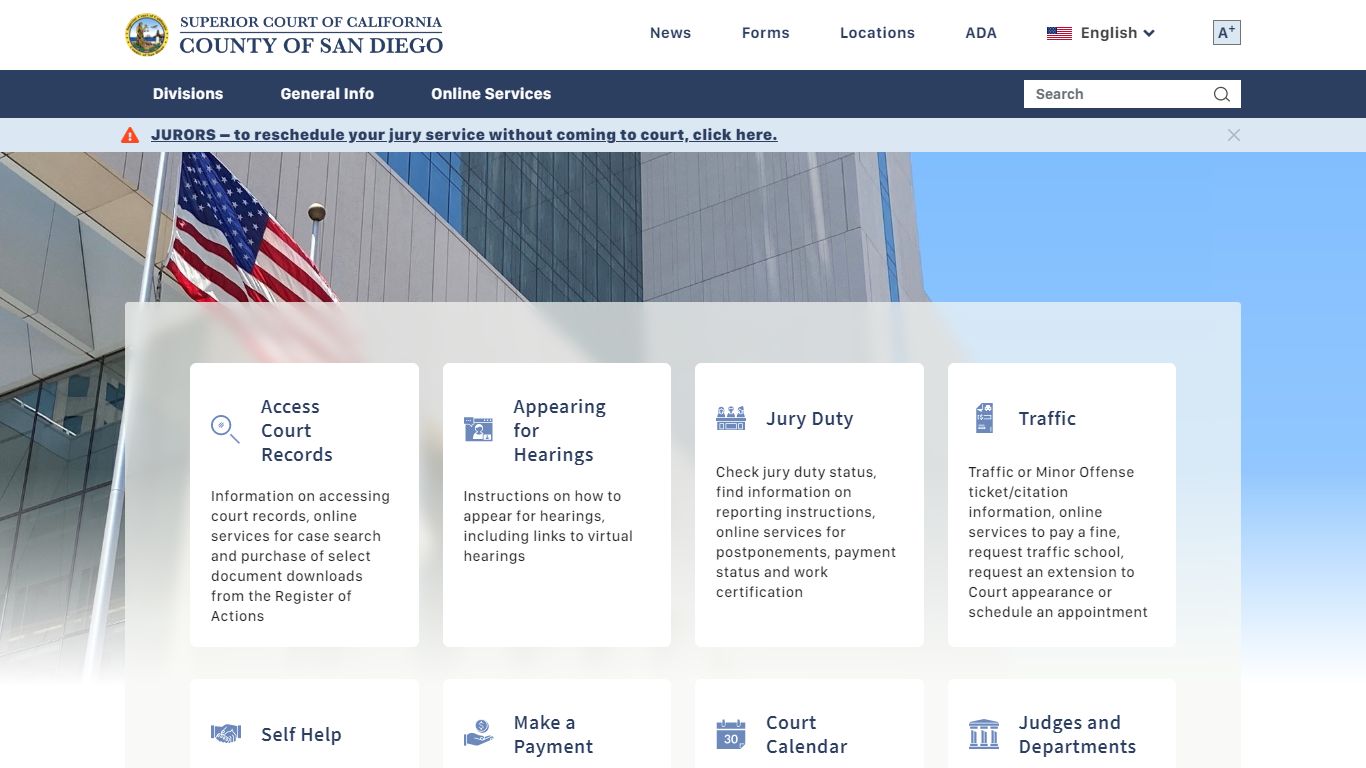This screenshot has height=768, width=1366.
Task: Click the Access Court Records description text
Action: 300,556
